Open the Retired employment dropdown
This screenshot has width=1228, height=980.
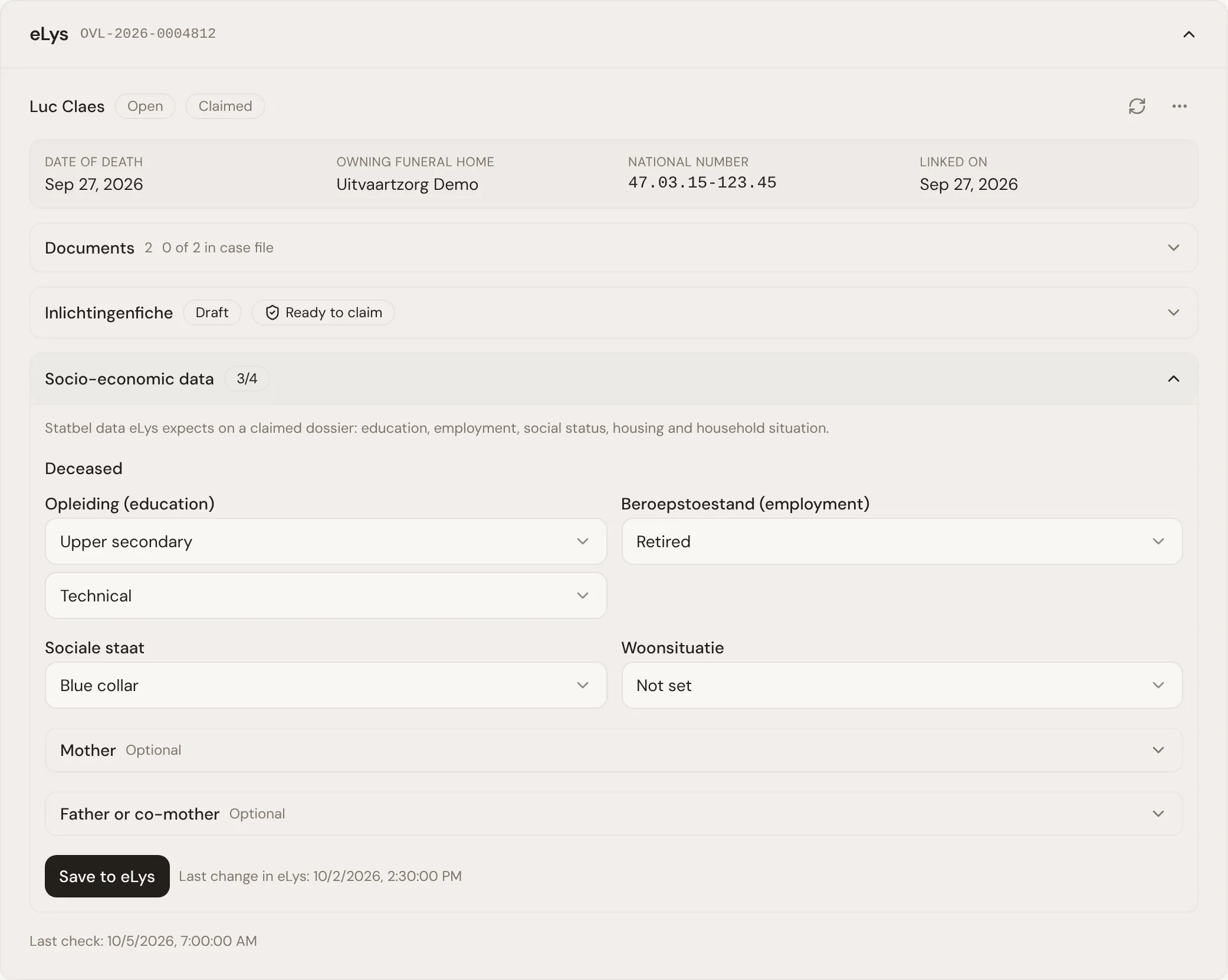pos(902,541)
